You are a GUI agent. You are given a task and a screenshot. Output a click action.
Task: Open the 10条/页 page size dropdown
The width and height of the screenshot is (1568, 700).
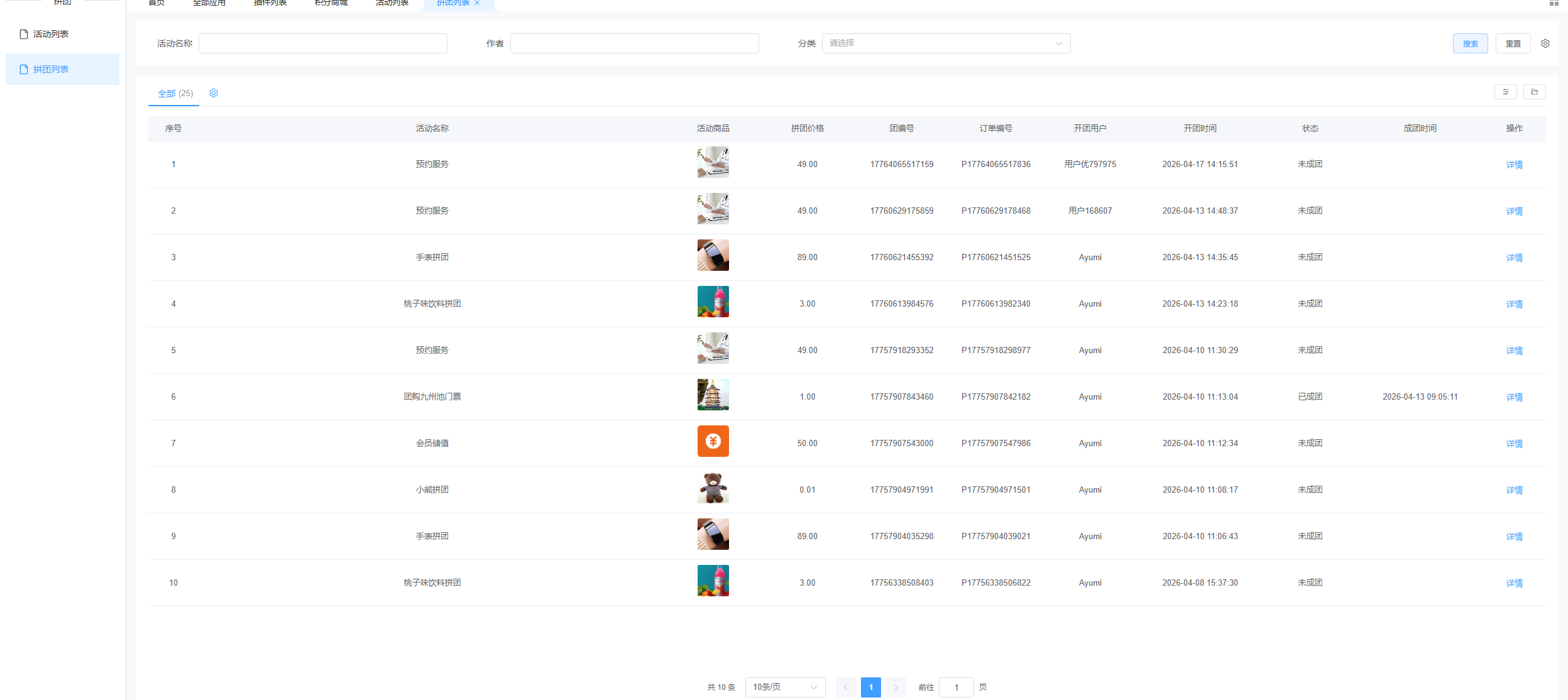(786, 687)
